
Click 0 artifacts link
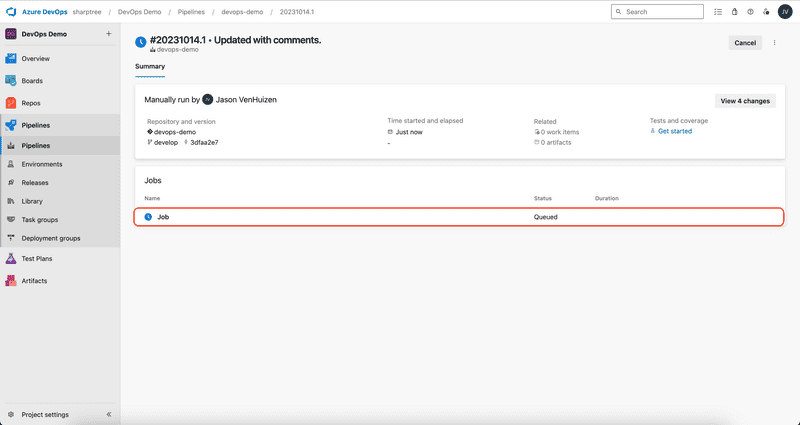click(556, 142)
